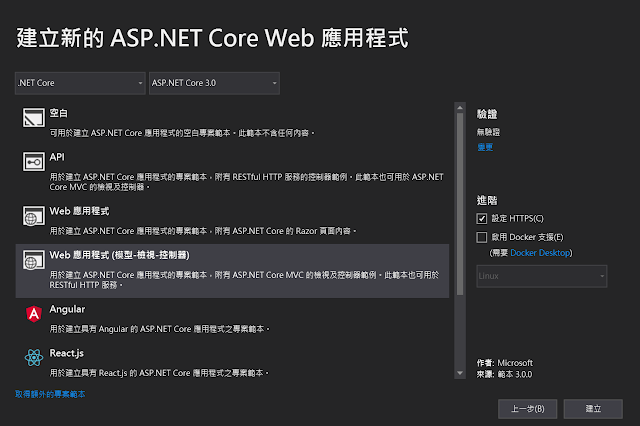640x426 pixels.
Task: Click the 建立 button
Action: (593, 409)
